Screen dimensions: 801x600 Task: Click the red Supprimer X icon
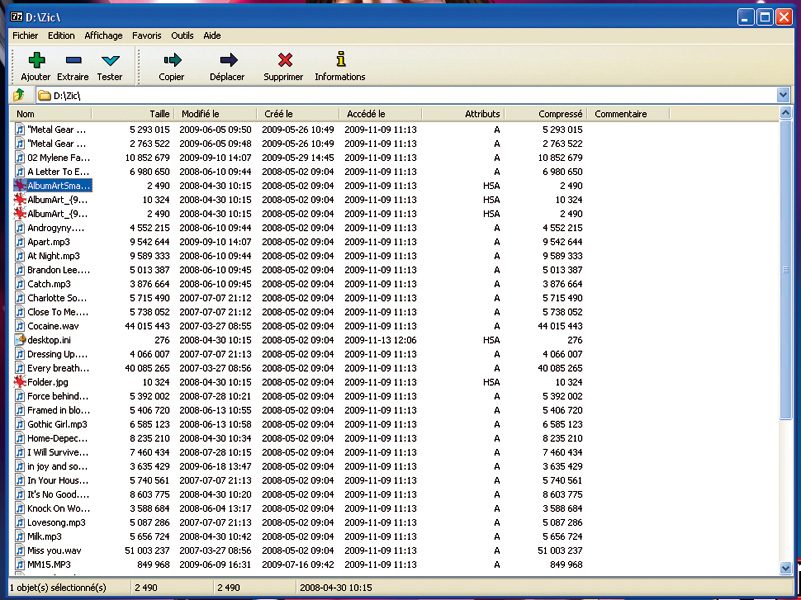point(284,61)
